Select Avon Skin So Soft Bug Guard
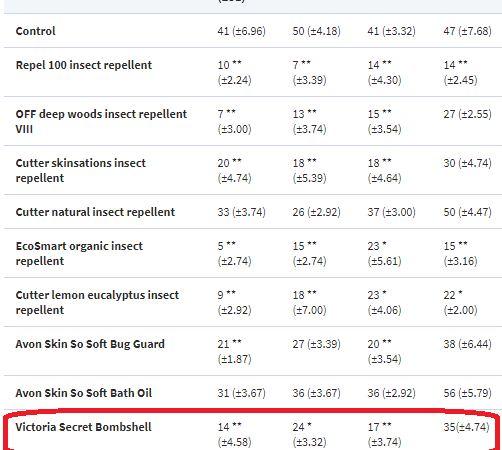The image size is (502, 450). (x=90, y=344)
